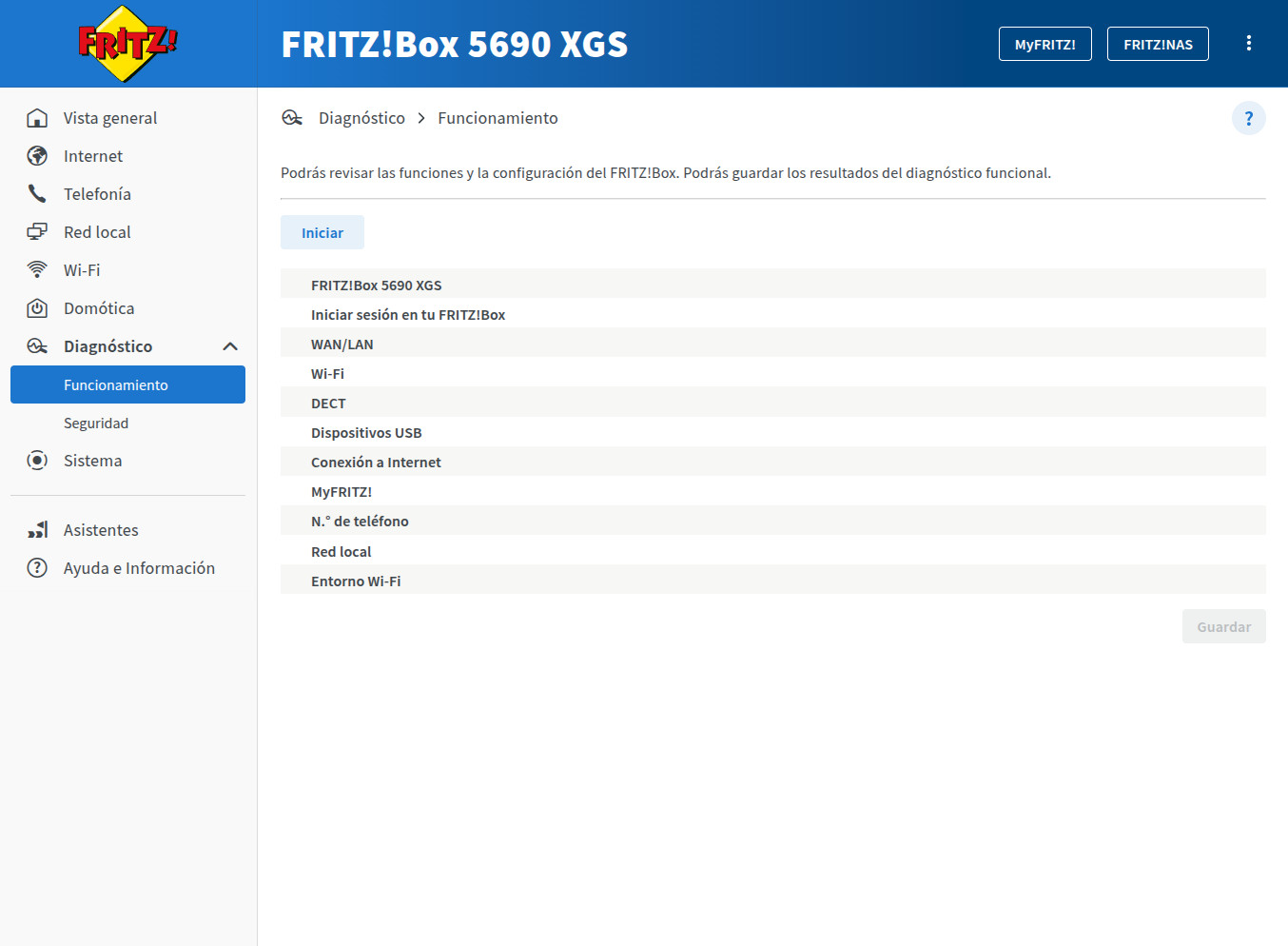Image resolution: width=1288 pixels, height=946 pixels.
Task: Open the three-dot options menu
Action: coord(1248,44)
